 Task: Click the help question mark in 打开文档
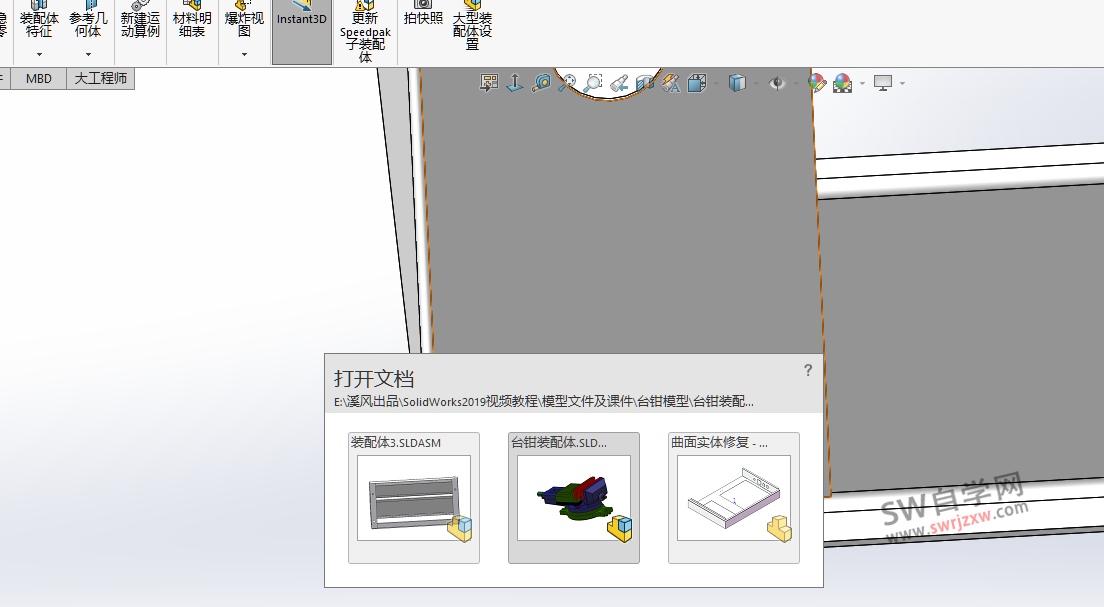point(808,370)
